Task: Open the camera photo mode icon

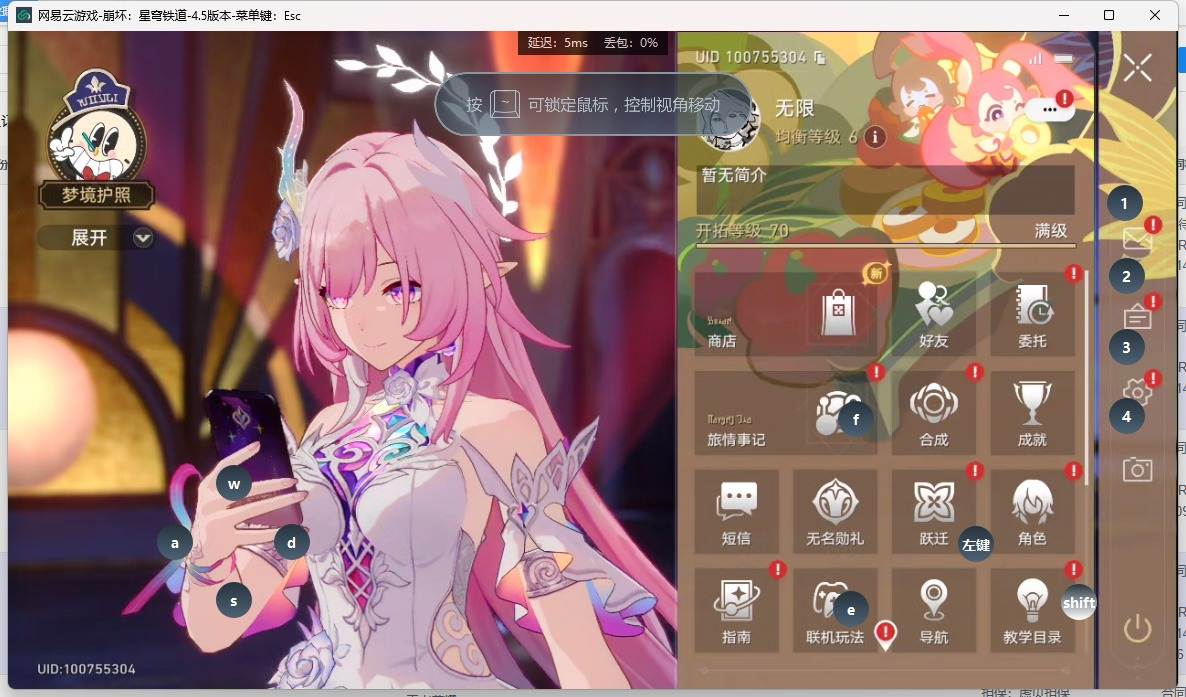Action: pyautogui.click(x=1137, y=469)
